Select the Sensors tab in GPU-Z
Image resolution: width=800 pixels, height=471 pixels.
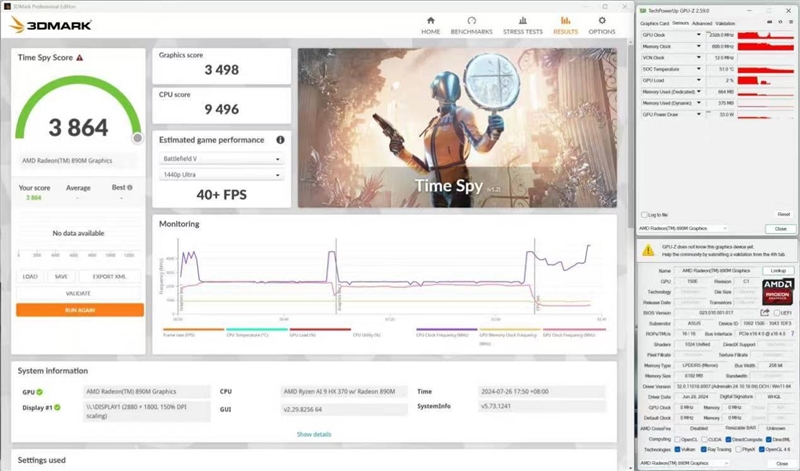680,23
